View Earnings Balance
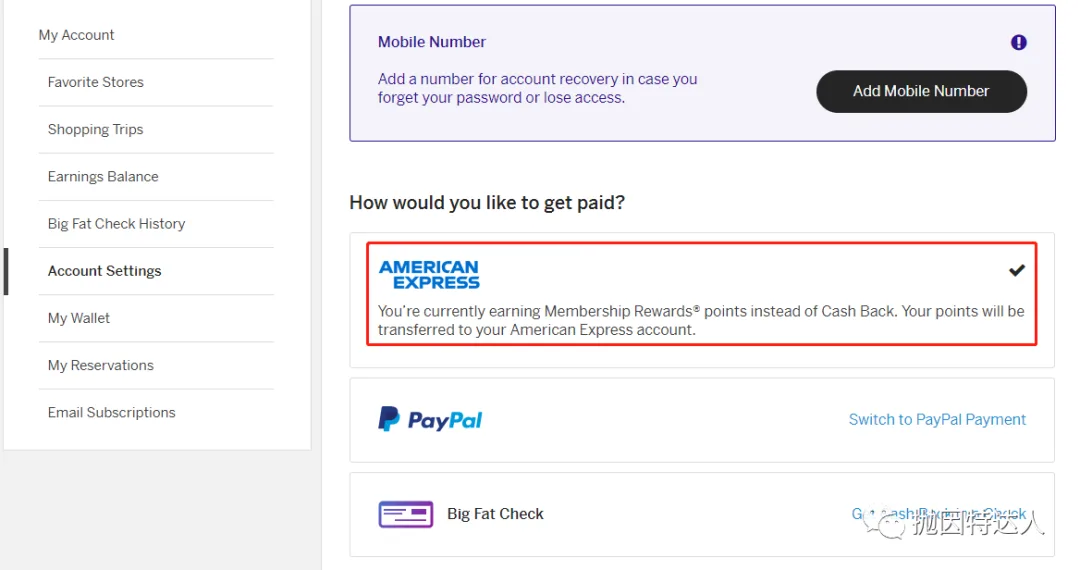Screen dimensions: 1080x570 pyautogui.click(x=103, y=176)
